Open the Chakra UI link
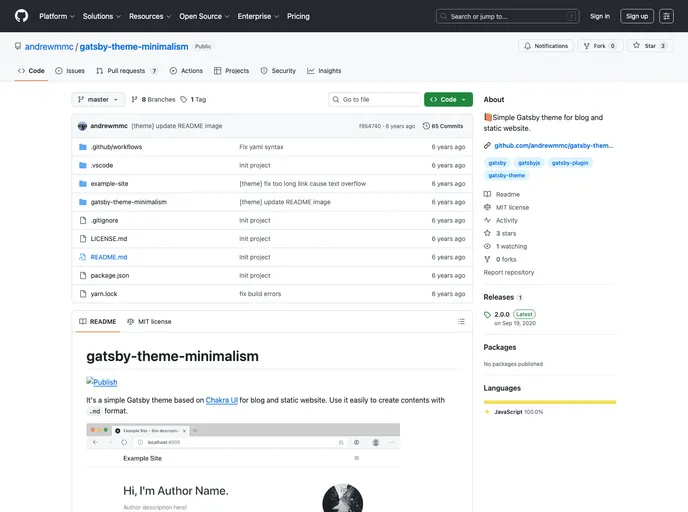The image size is (688, 512). (221, 400)
